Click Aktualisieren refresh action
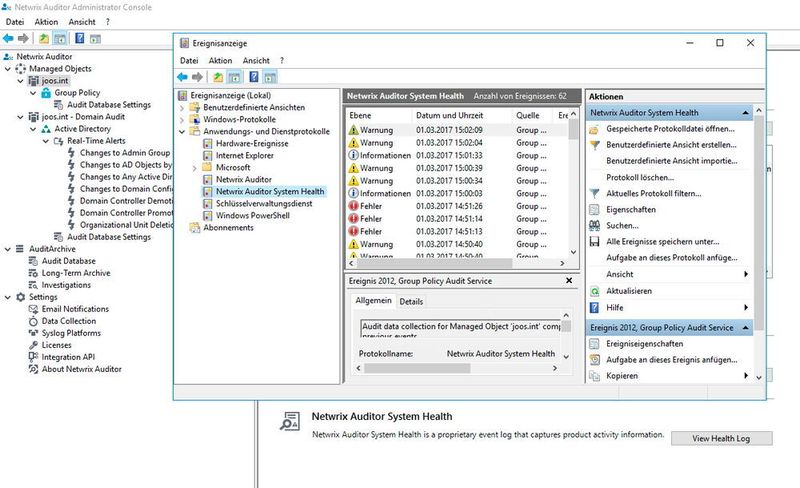 tap(629, 291)
